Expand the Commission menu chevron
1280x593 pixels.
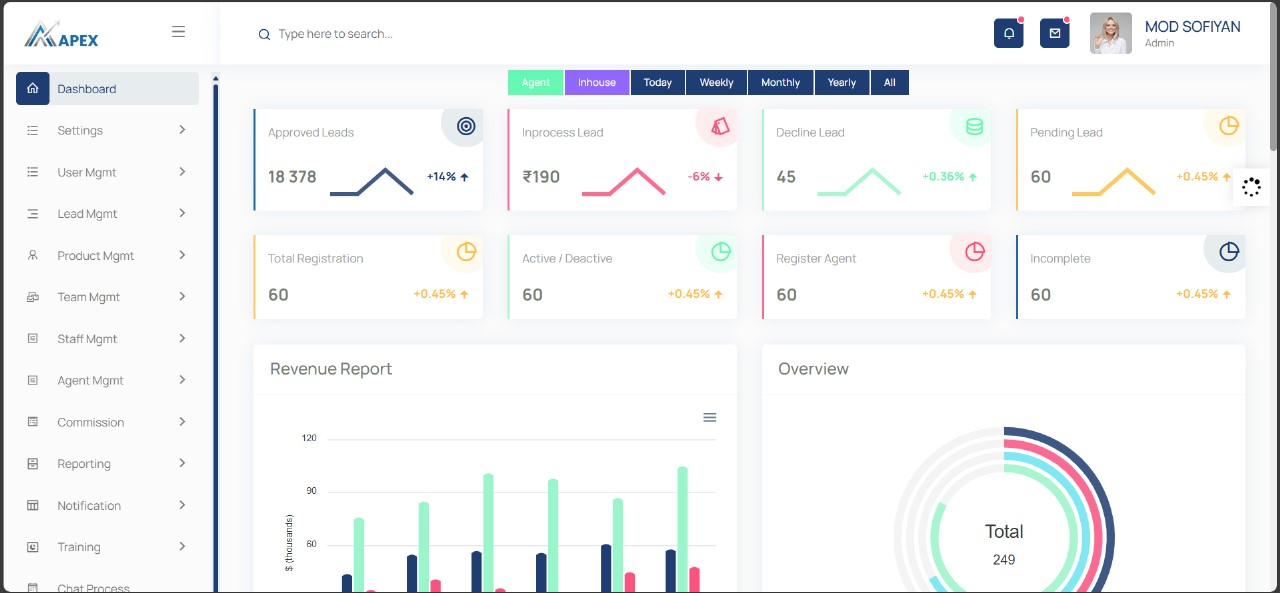(182, 422)
